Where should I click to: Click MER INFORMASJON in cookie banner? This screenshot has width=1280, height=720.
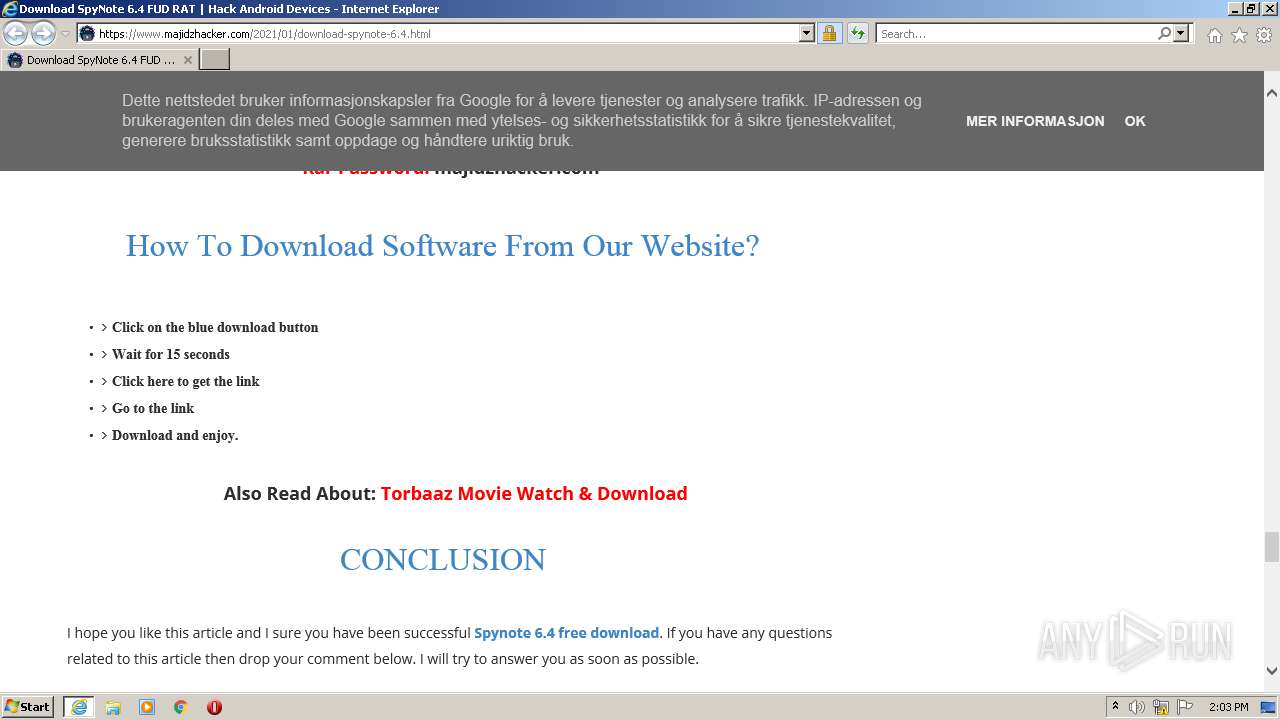tap(1035, 121)
